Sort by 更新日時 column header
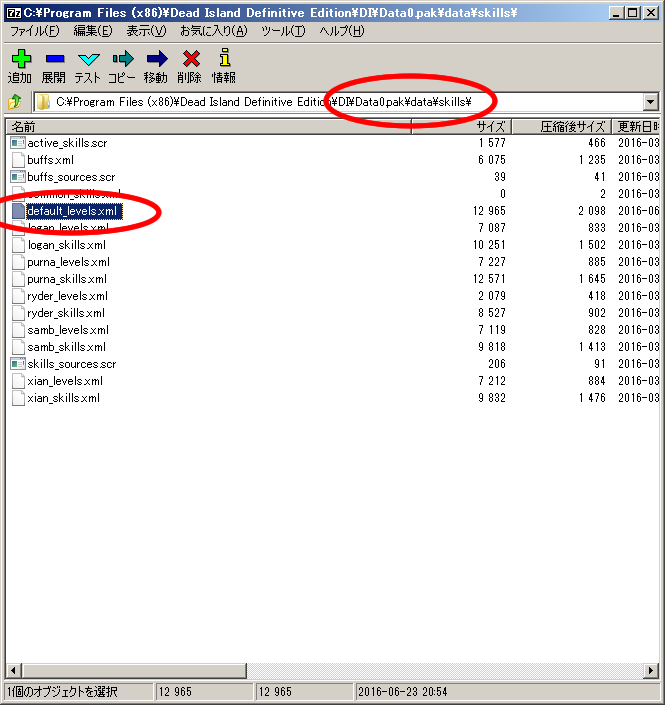The width and height of the screenshot is (665, 705). [635, 127]
